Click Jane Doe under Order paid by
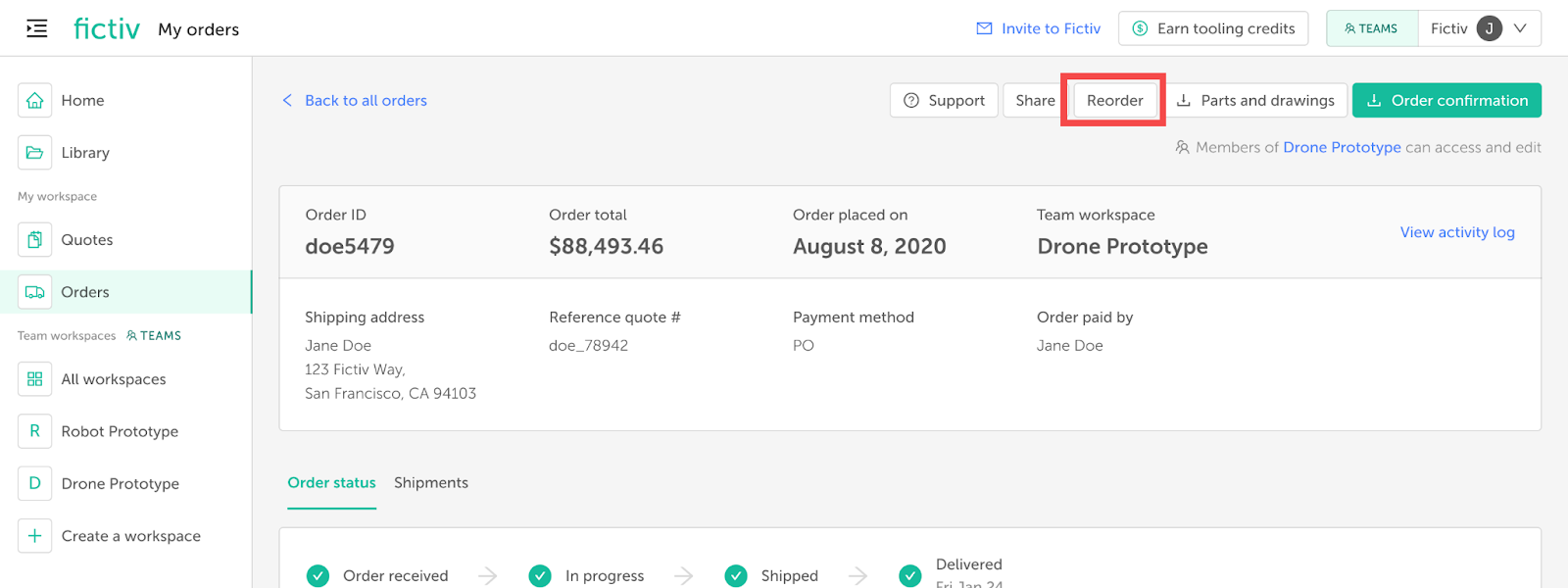 coord(1070,345)
